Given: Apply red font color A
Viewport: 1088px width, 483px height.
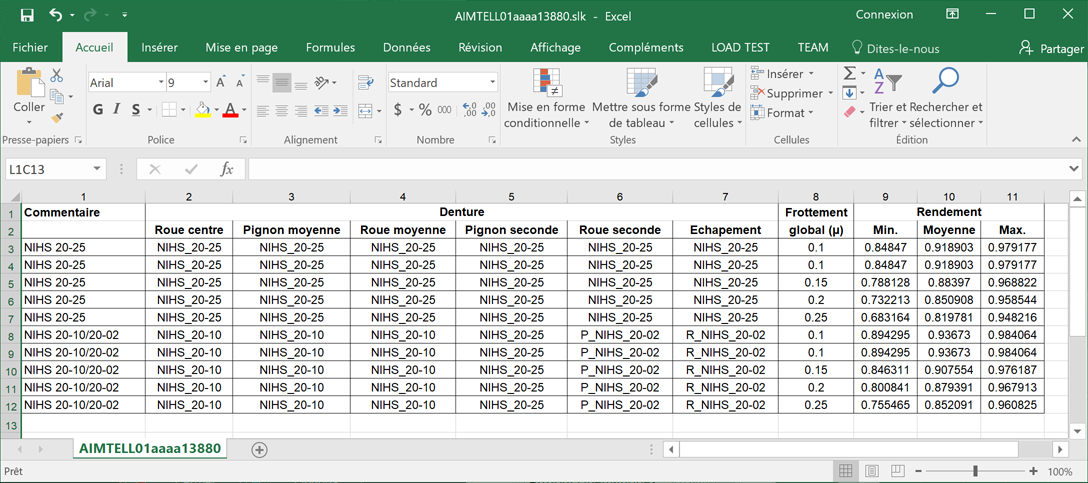Looking at the screenshot, I should (x=230, y=110).
